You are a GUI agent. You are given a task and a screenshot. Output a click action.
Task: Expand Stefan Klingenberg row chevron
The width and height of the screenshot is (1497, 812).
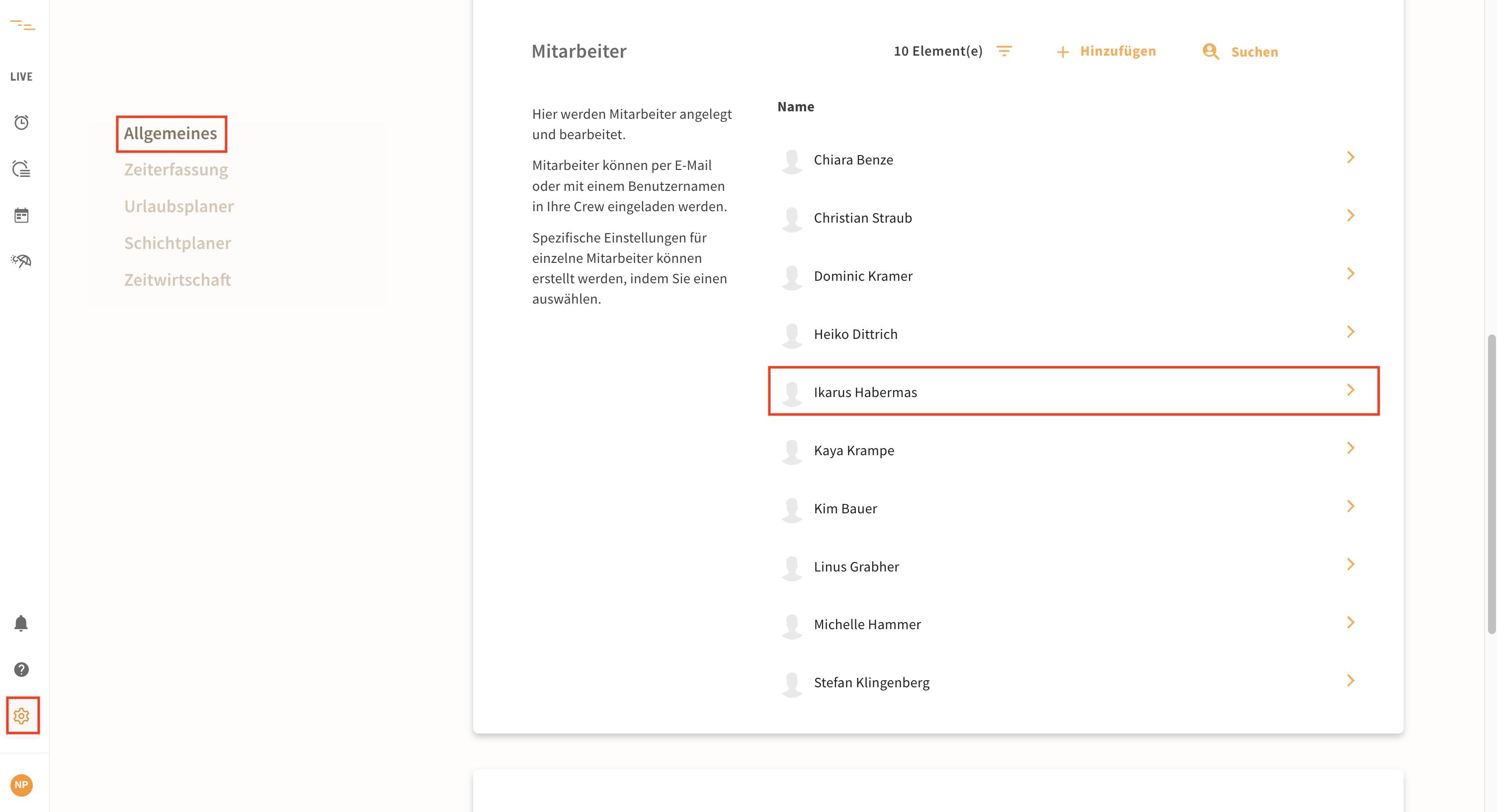[x=1350, y=681]
